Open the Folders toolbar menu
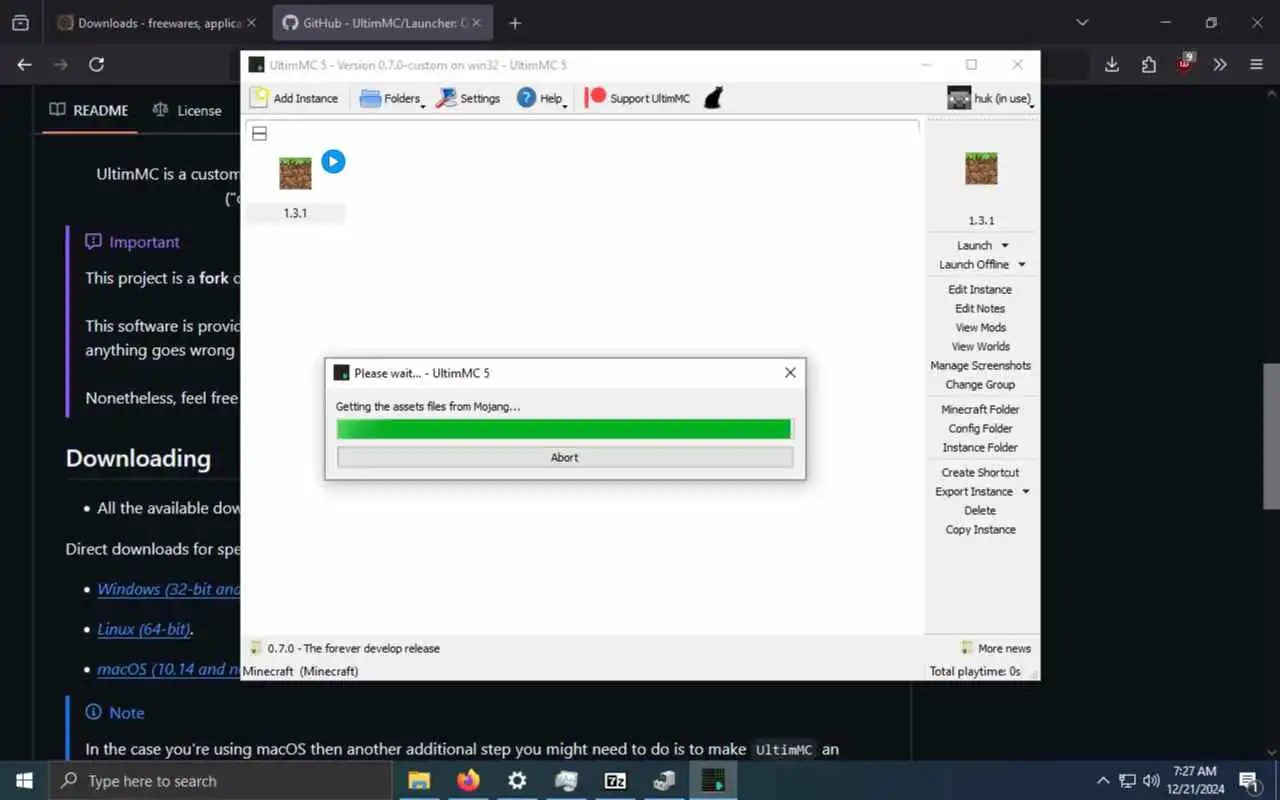This screenshot has height=800, width=1280. click(x=392, y=98)
